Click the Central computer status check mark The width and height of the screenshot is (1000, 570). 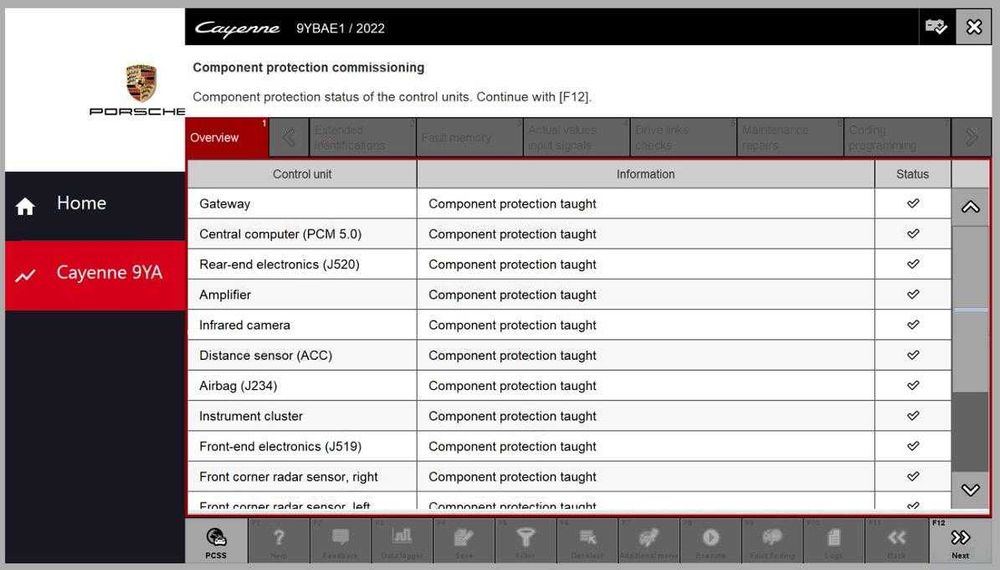coord(913,233)
